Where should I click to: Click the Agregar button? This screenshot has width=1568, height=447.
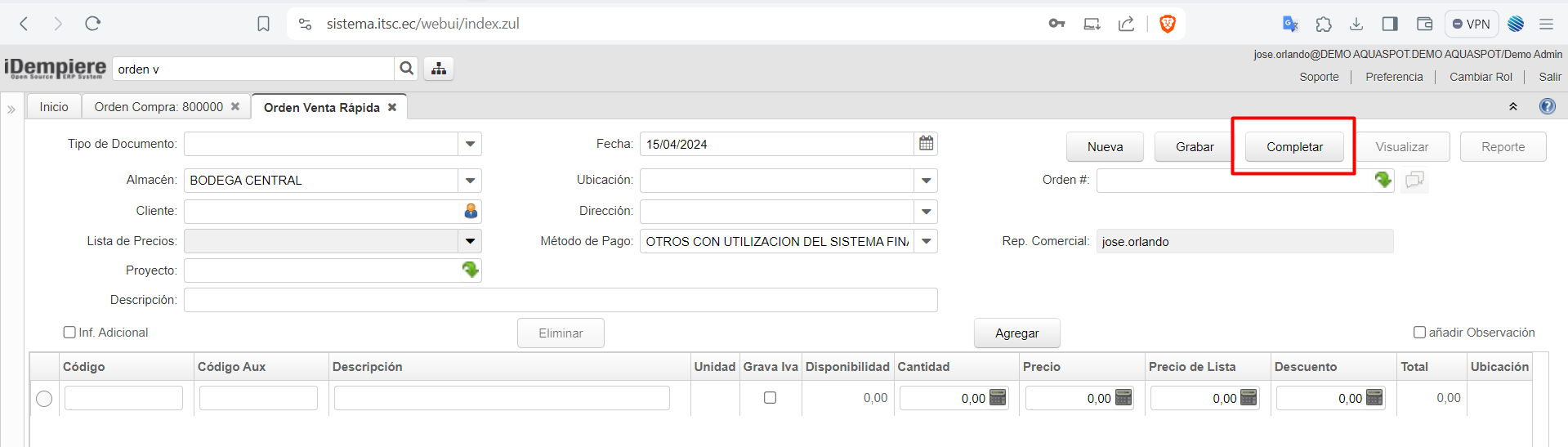[1016, 333]
